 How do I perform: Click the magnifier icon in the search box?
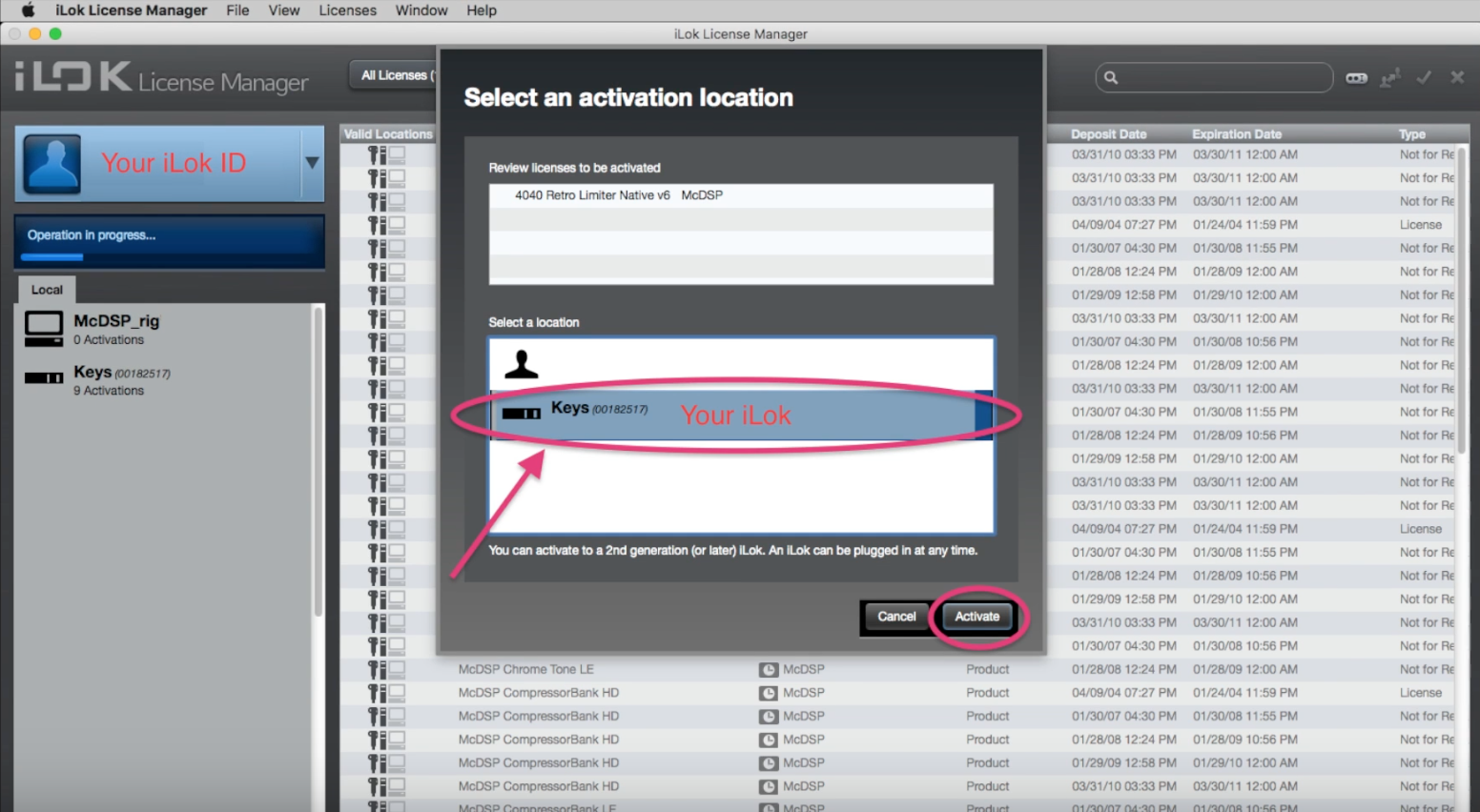1111,77
